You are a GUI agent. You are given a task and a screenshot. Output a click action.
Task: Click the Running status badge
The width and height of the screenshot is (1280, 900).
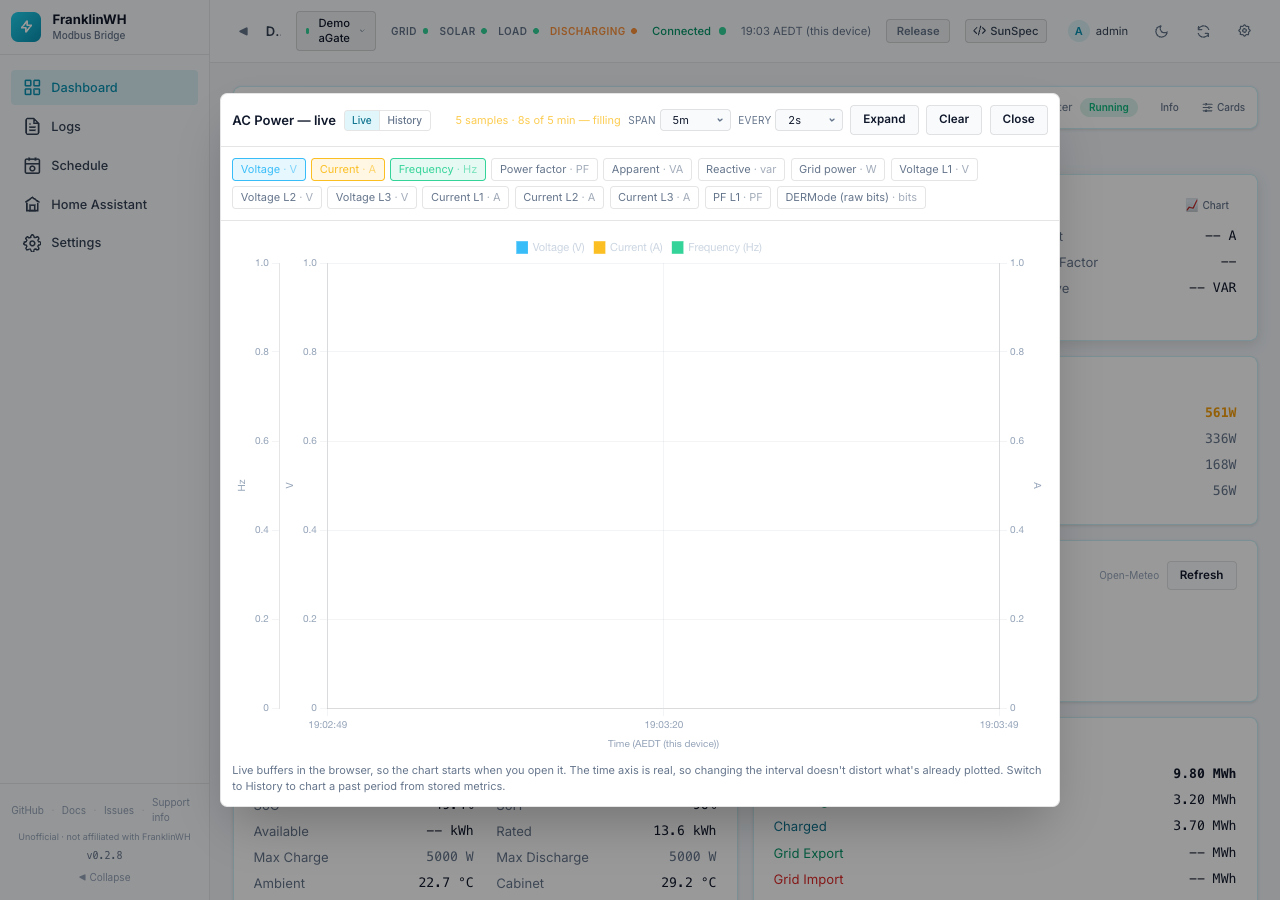tap(1108, 107)
